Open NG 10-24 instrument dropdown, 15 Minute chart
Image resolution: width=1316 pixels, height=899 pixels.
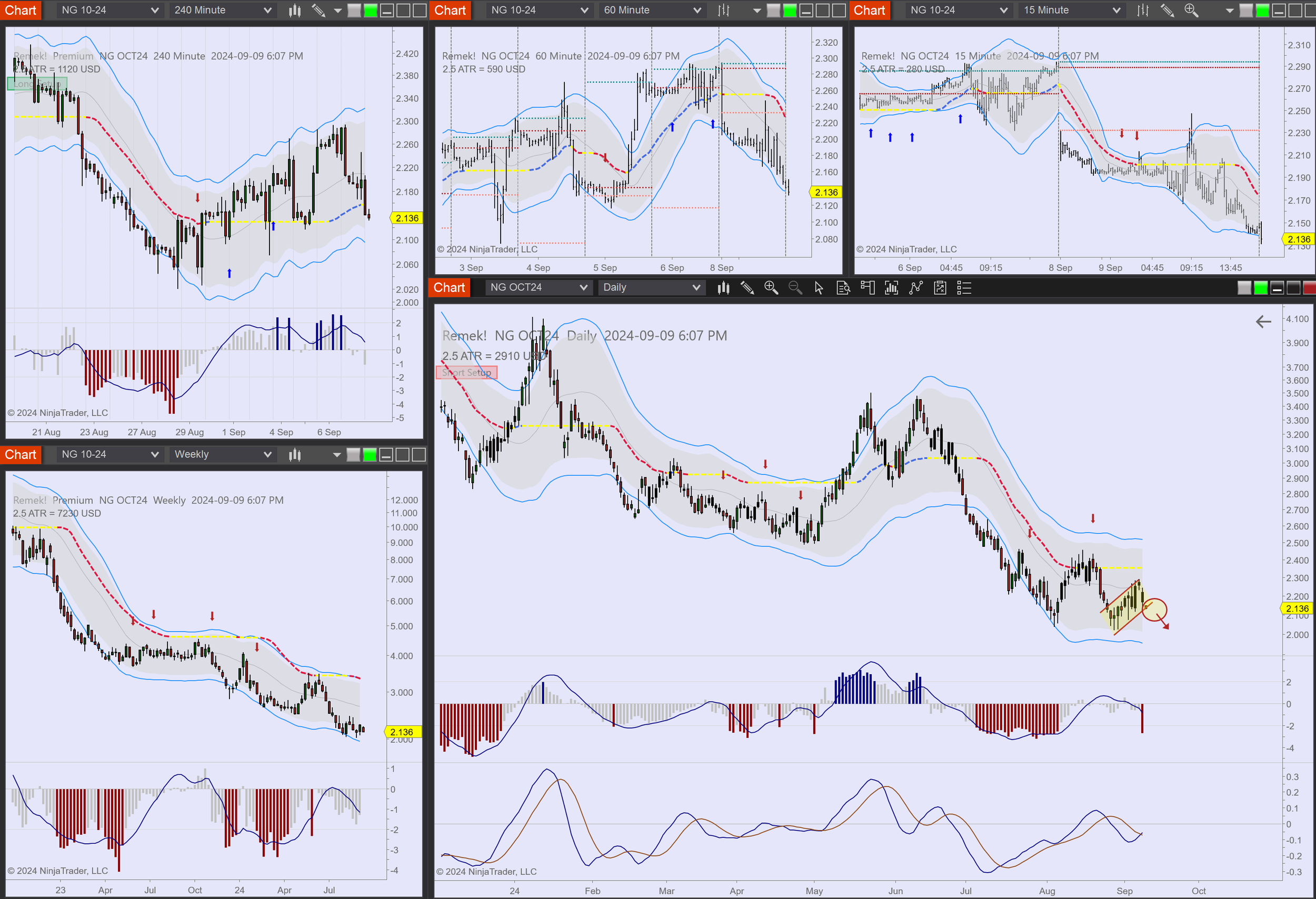(959, 10)
